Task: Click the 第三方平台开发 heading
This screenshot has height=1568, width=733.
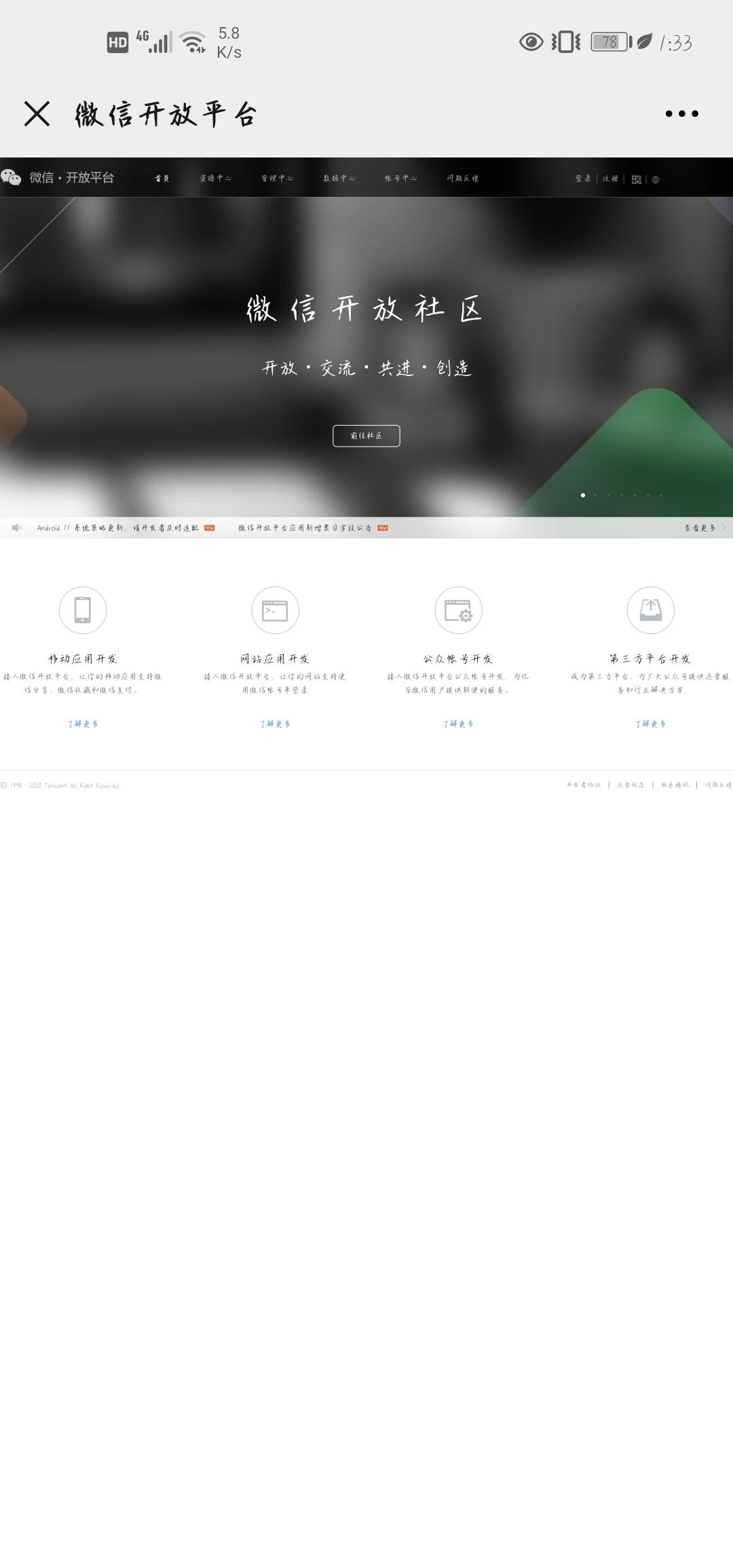Action: 650,658
